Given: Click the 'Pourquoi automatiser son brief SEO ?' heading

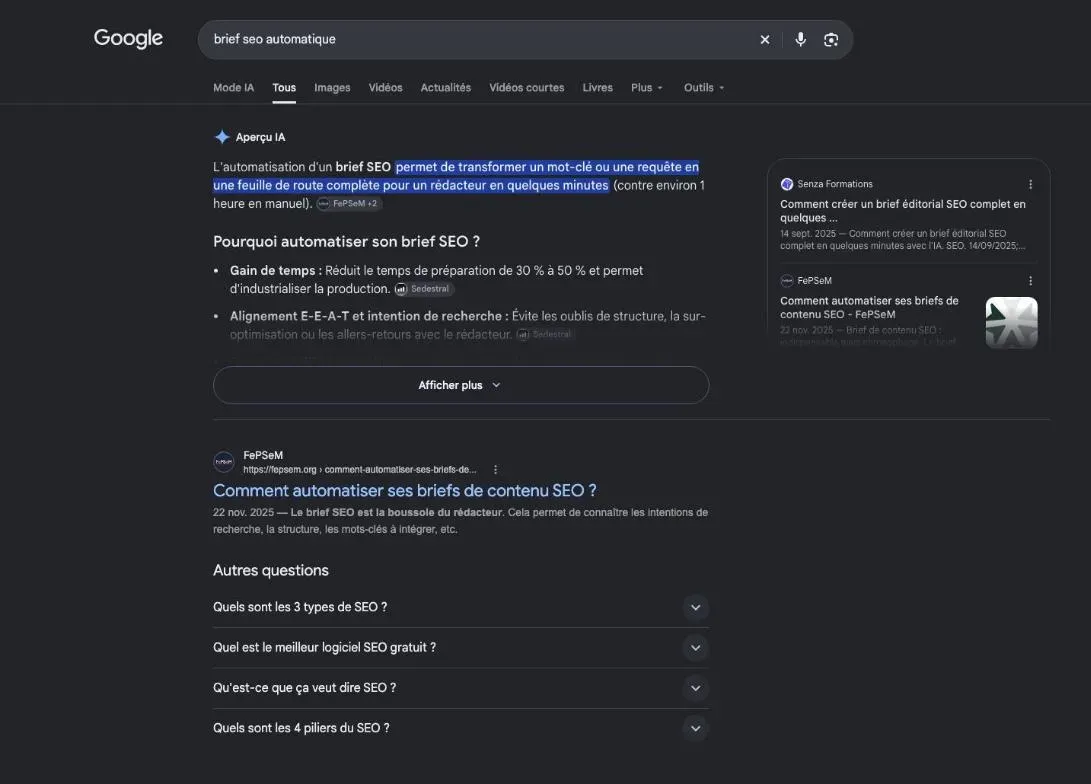Looking at the screenshot, I should 347,241.
